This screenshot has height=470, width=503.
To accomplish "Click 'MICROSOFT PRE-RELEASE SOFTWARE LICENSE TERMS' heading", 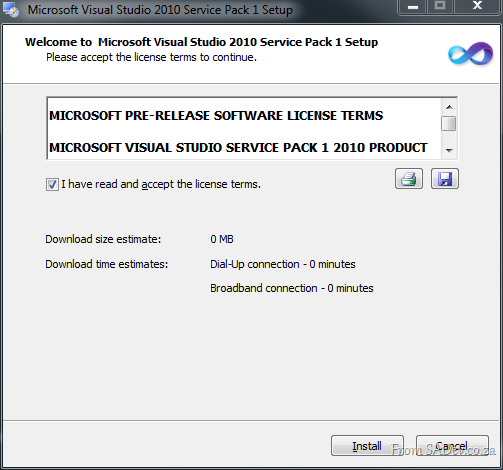I will 216,116.
